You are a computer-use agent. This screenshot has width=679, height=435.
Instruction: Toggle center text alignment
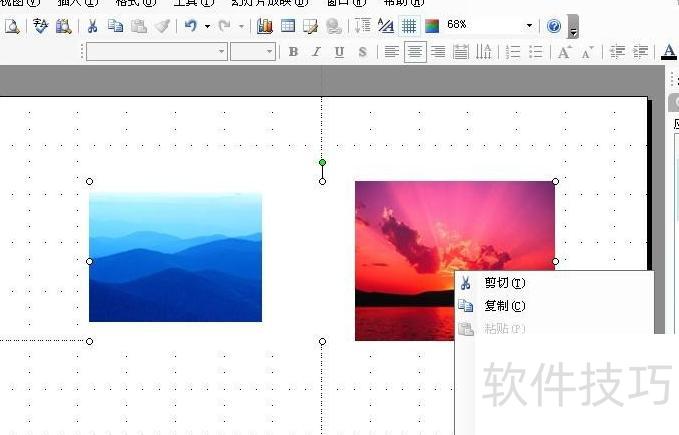tap(415, 52)
